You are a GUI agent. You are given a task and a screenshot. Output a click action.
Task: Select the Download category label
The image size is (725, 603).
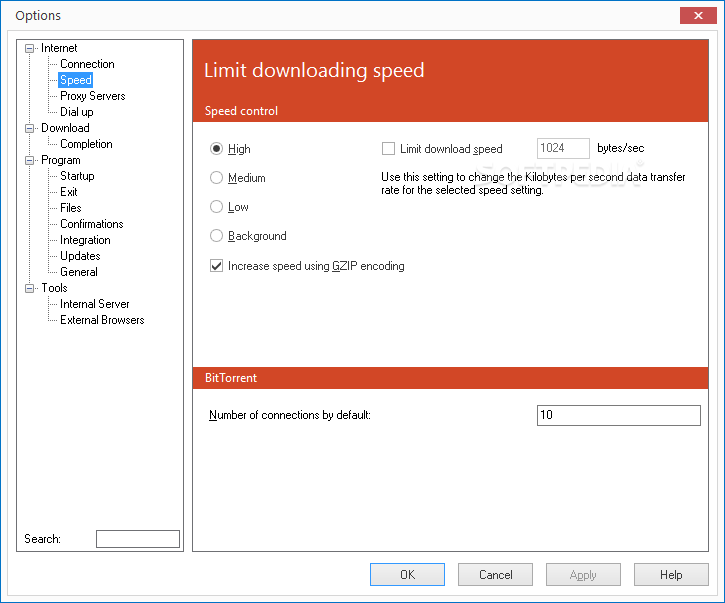click(x=65, y=128)
